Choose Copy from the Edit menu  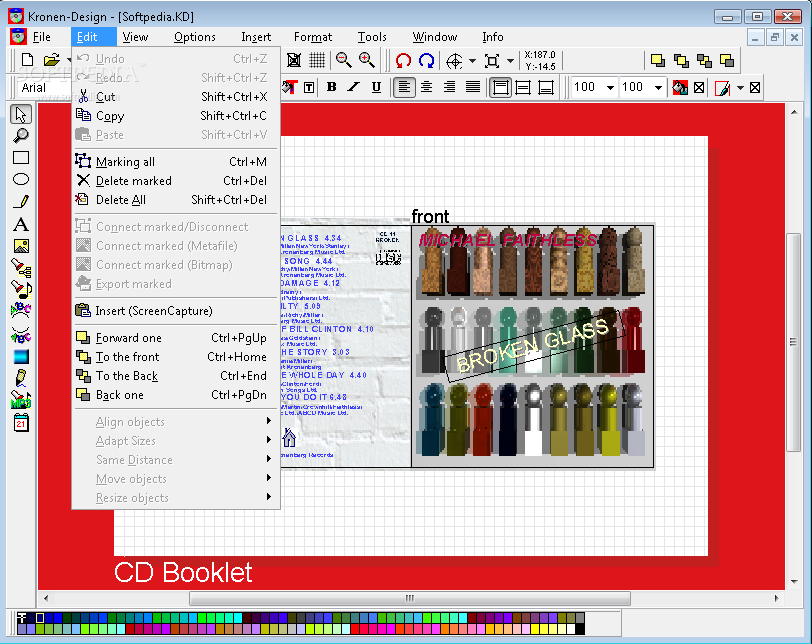[176, 116]
